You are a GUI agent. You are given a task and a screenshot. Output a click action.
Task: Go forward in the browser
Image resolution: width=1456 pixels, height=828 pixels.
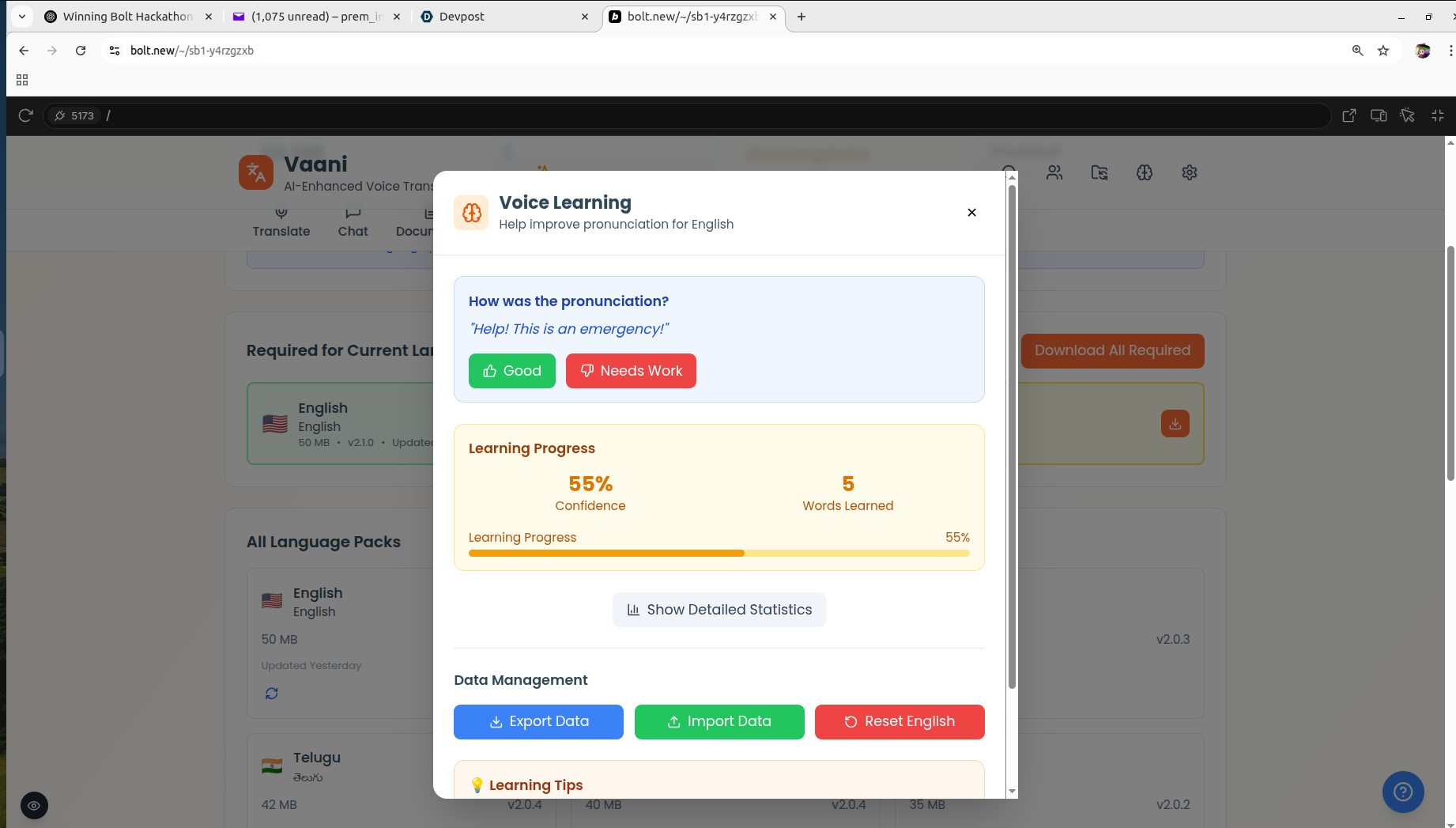click(52, 51)
